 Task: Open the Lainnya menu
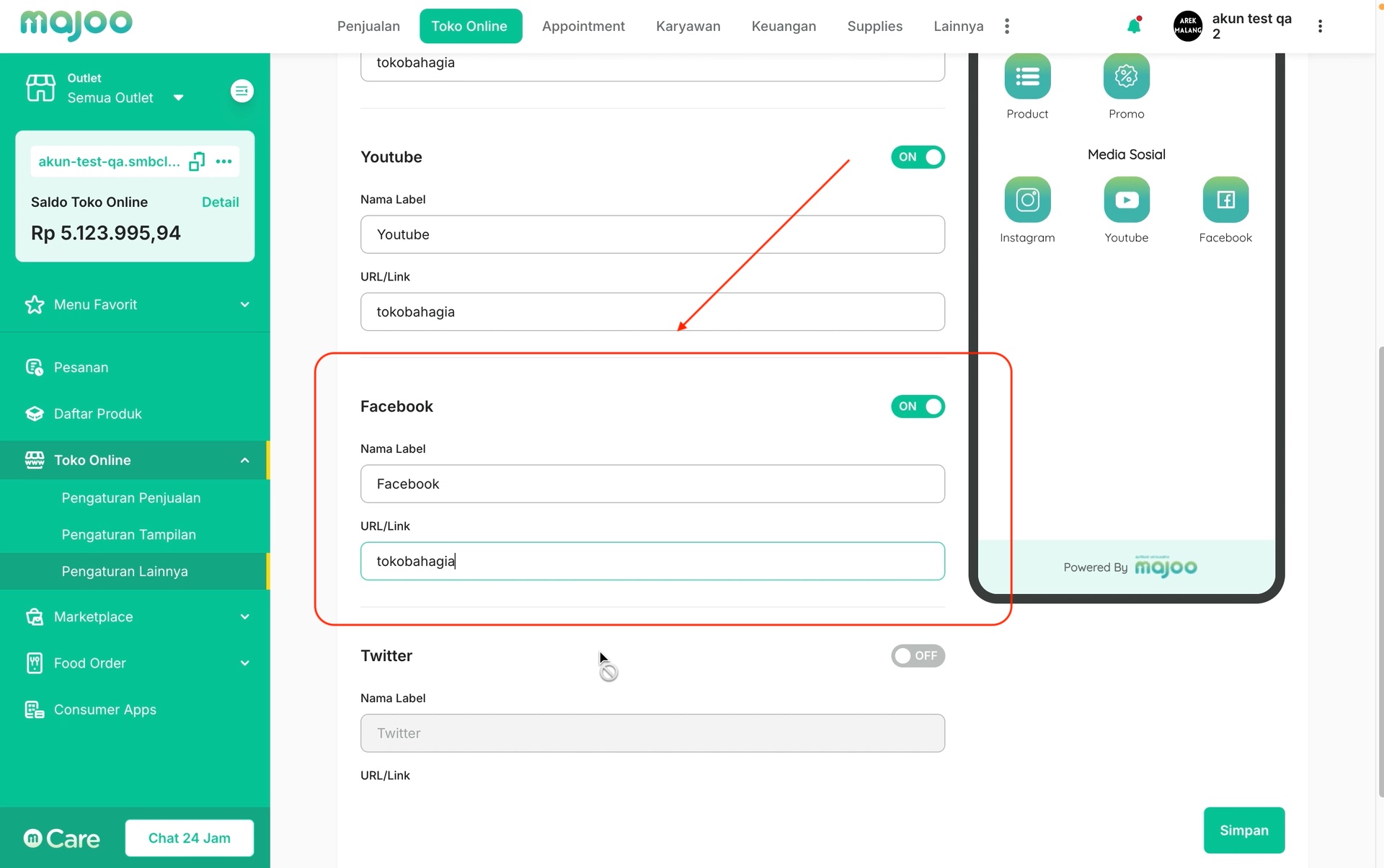click(x=958, y=26)
